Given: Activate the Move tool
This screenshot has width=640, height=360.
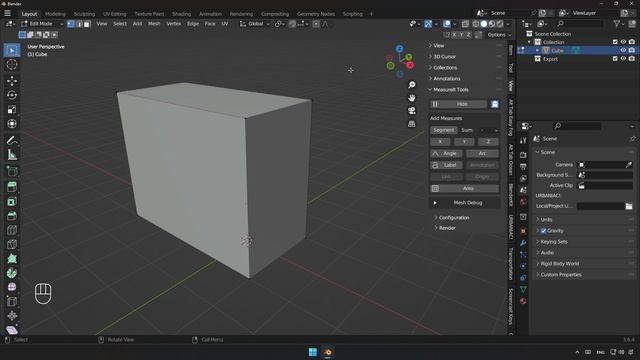Looking at the screenshot, I should [x=12, y=80].
